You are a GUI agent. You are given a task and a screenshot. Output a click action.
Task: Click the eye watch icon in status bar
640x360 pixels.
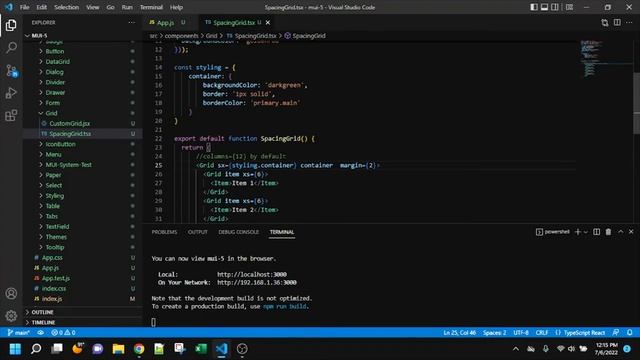point(40,333)
